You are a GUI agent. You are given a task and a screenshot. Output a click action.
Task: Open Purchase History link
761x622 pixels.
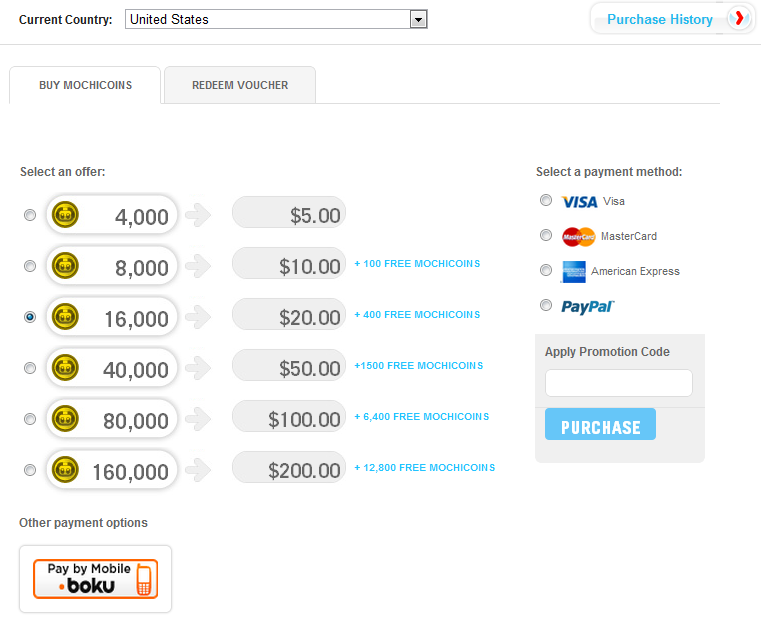pos(659,19)
